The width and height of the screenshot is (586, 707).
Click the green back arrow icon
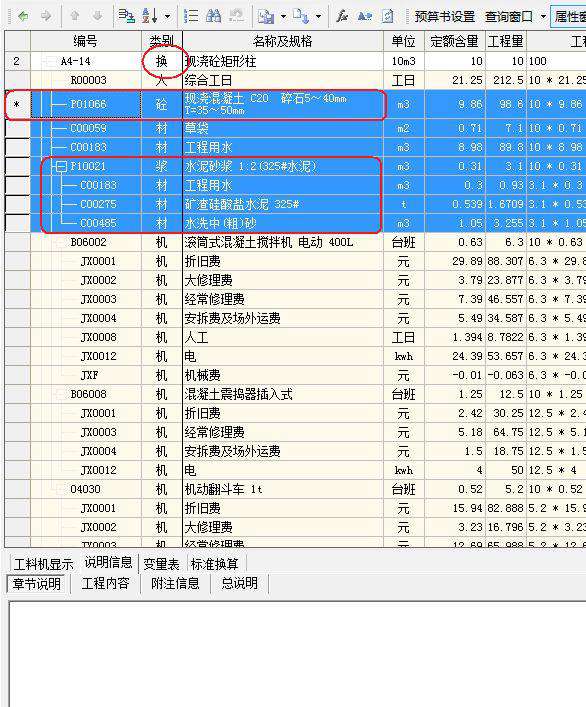[x=23, y=17]
